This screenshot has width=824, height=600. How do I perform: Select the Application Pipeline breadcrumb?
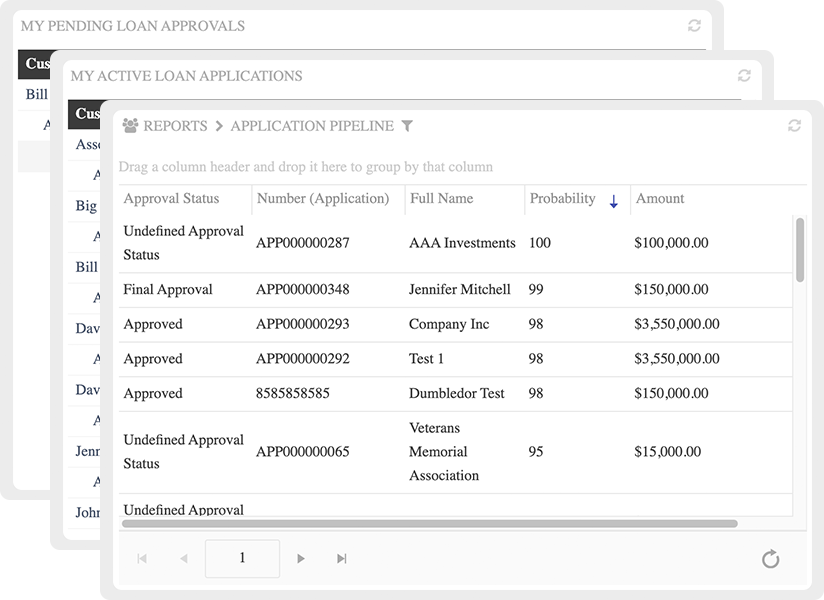coord(311,126)
